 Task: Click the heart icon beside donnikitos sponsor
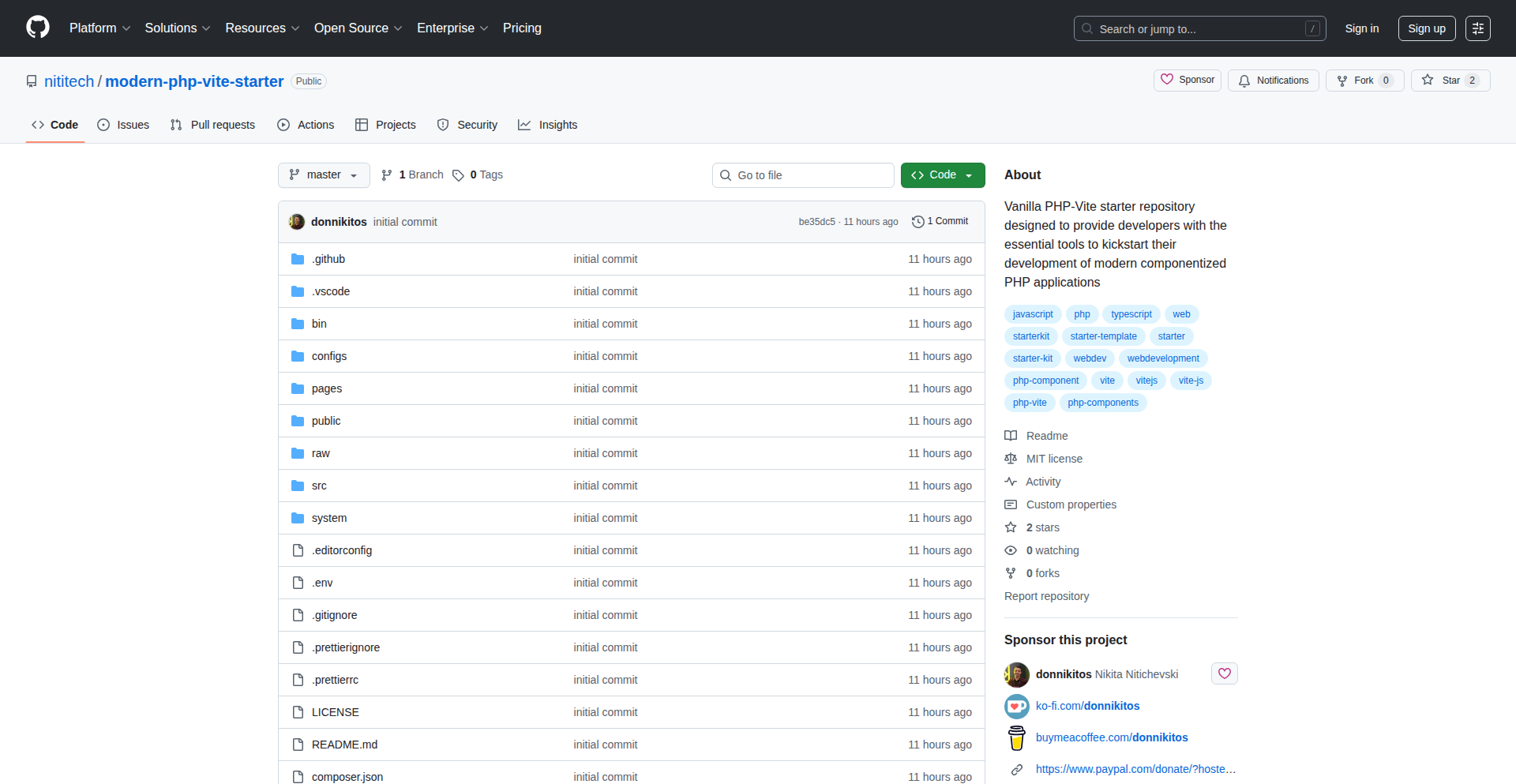tap(1224, 673)
